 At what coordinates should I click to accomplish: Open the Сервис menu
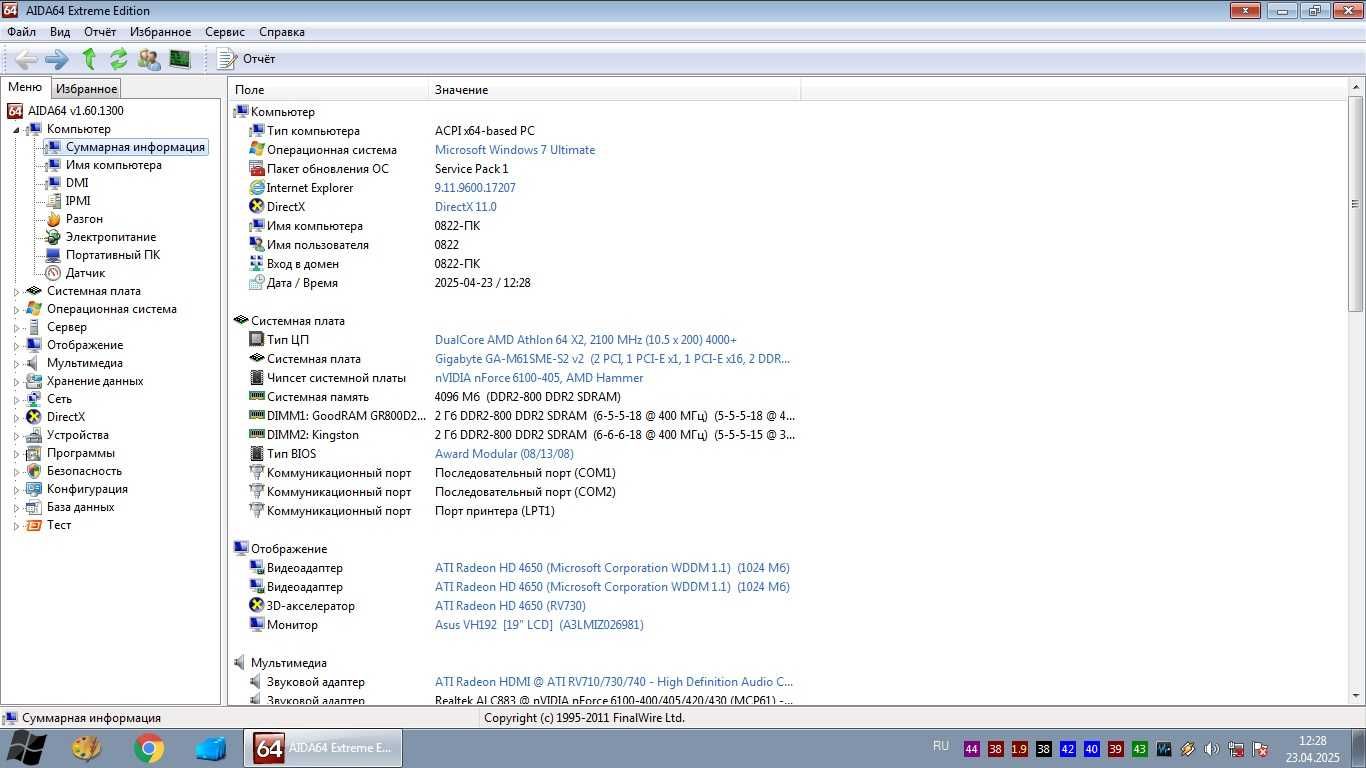coord(225,32)
